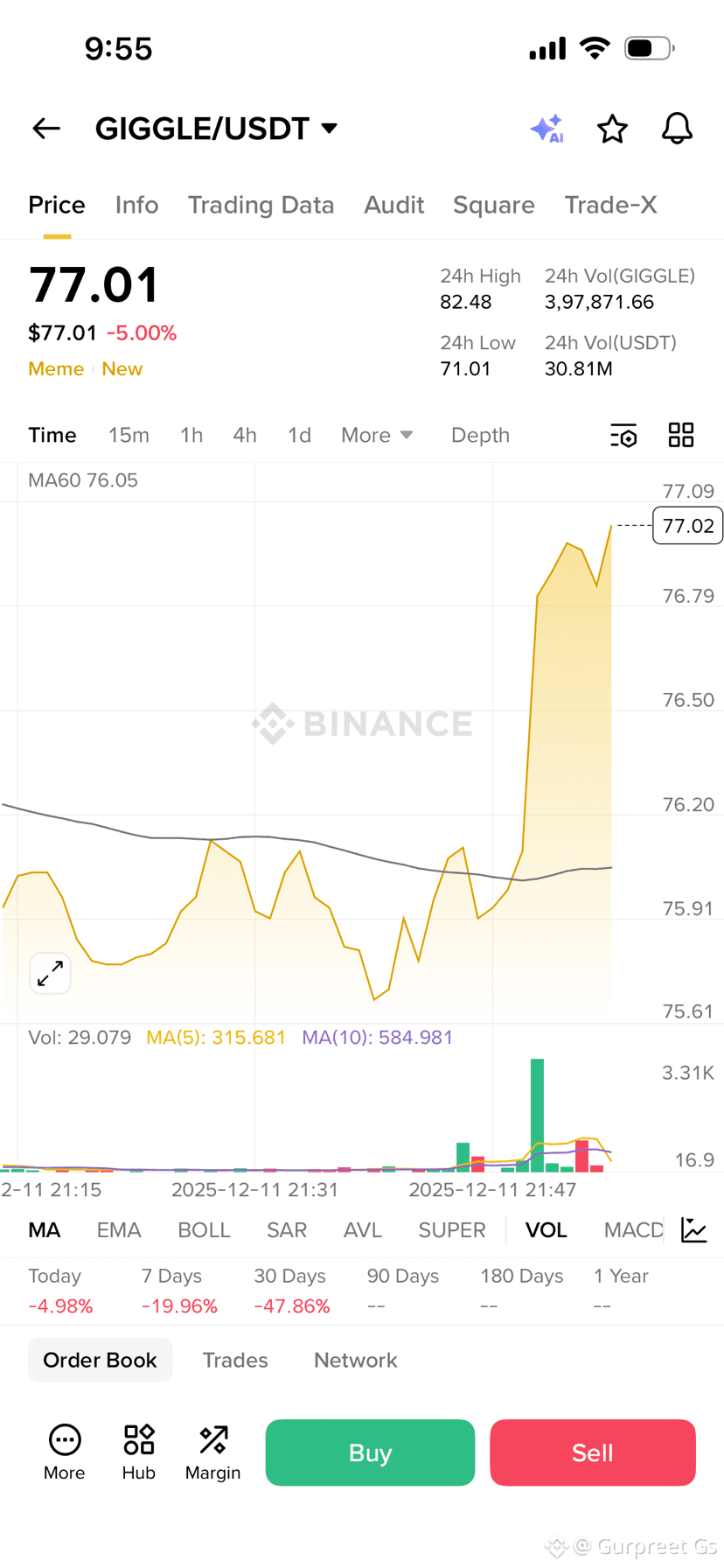This screenshot has width=724, height=1568.
Task: Tap the MA(5): 315.681 volume label
Action: click(x=216, y=1037)
